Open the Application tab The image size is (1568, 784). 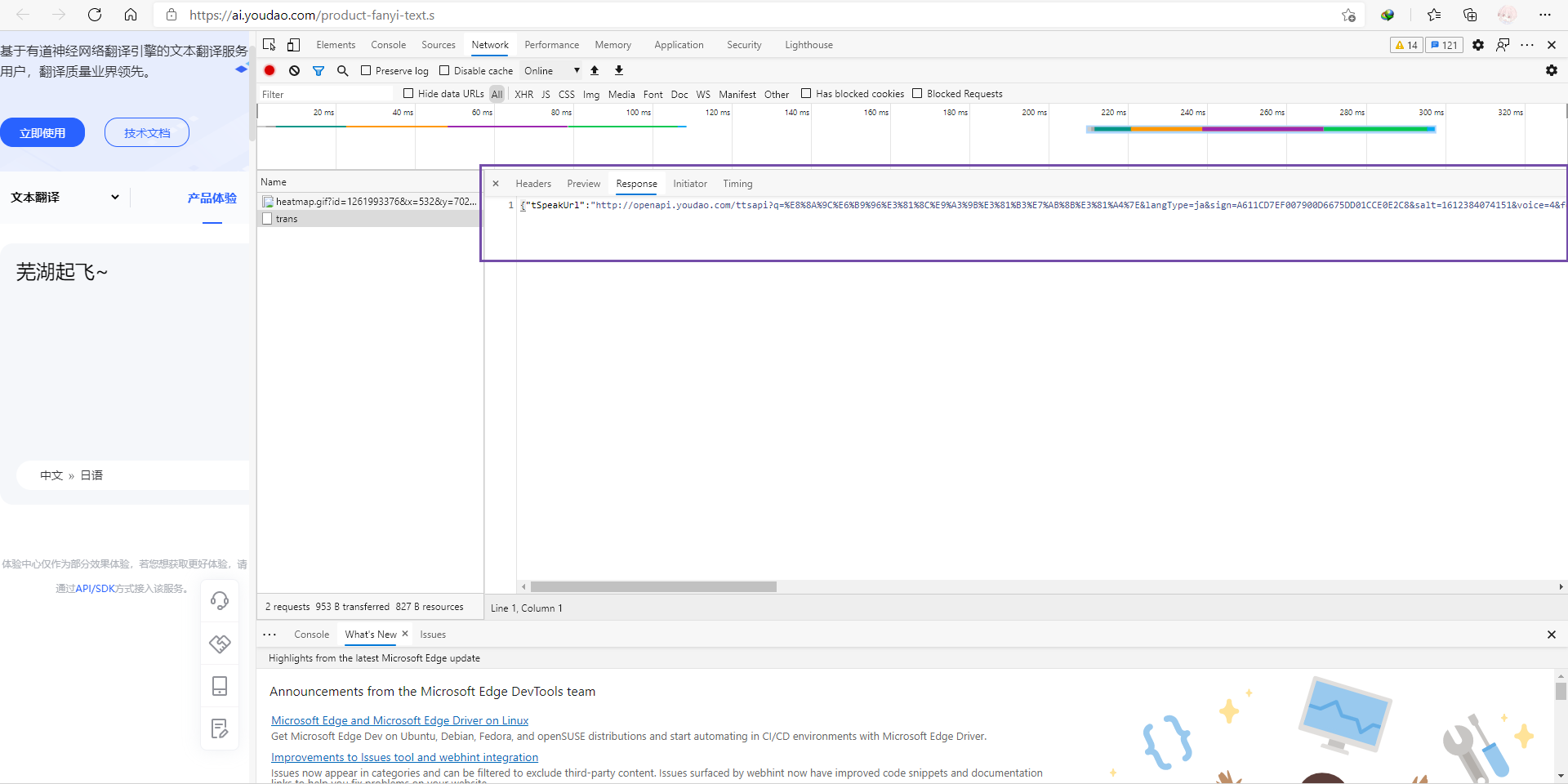[679, 45]
